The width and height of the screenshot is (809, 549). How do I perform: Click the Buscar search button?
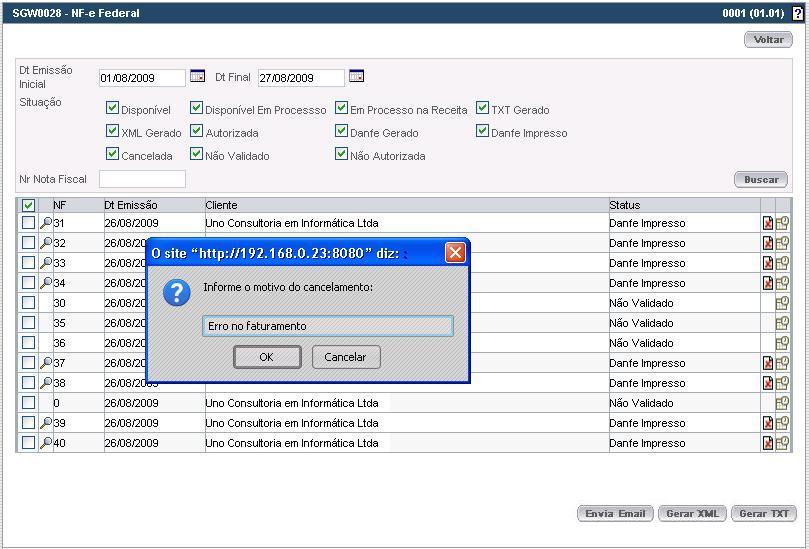coord(760,180)
